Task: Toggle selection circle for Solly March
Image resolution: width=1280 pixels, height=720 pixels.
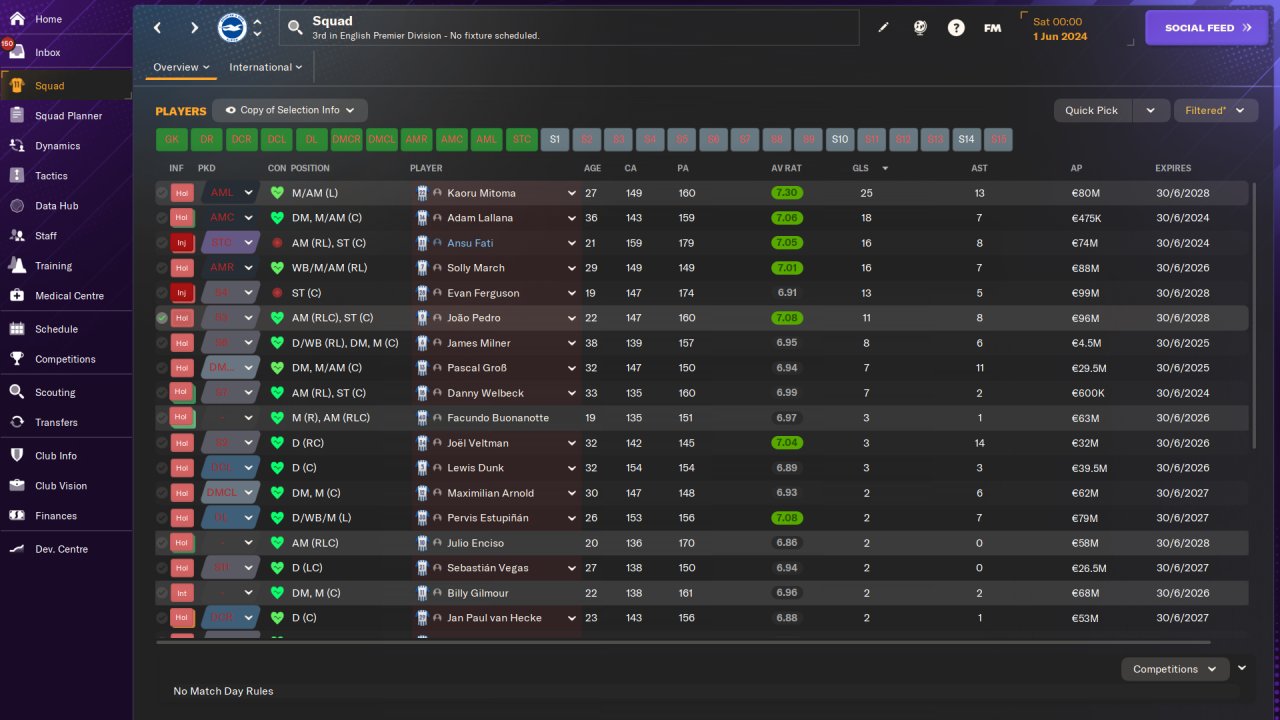Action: point(162,268)
